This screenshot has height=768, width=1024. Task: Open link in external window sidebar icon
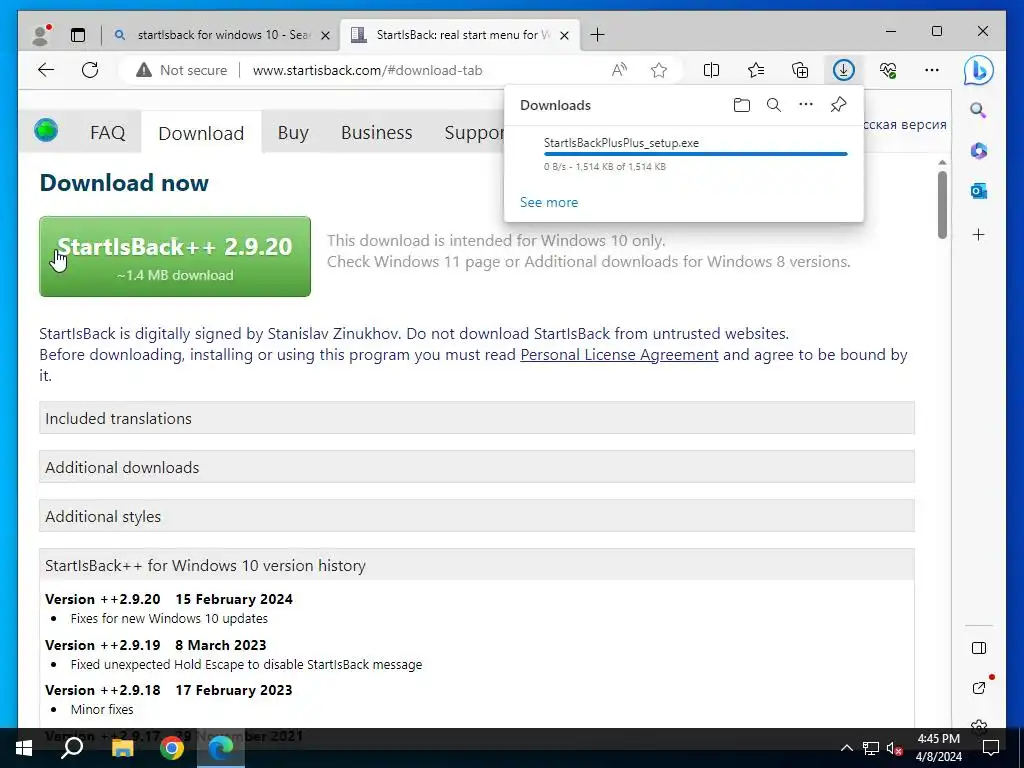(978, 688)
